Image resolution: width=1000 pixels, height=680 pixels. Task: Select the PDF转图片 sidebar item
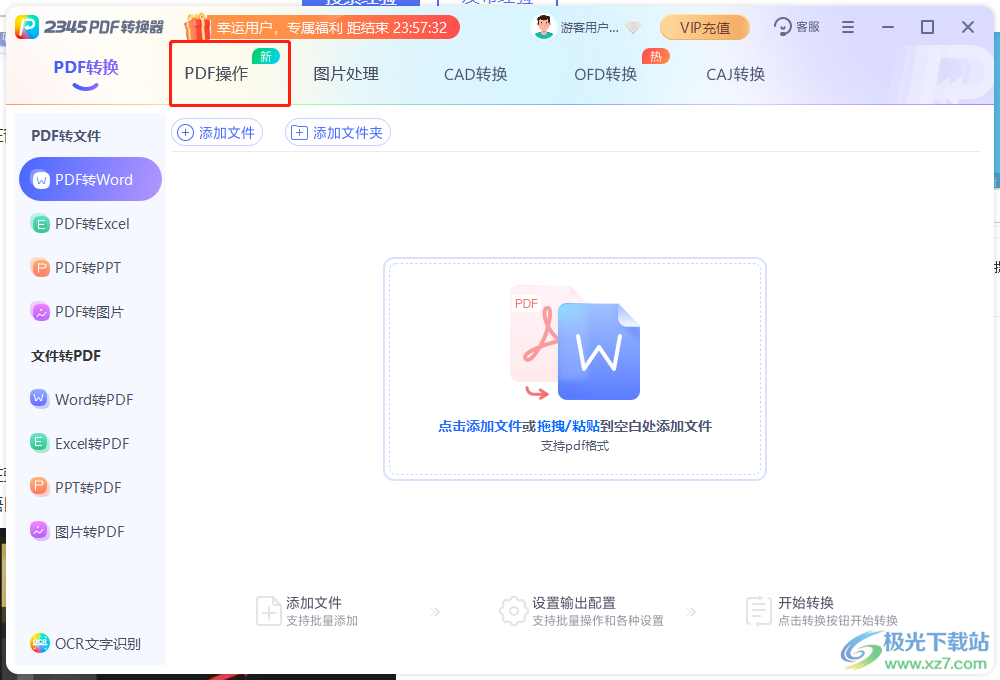click(x=91, y=312)
